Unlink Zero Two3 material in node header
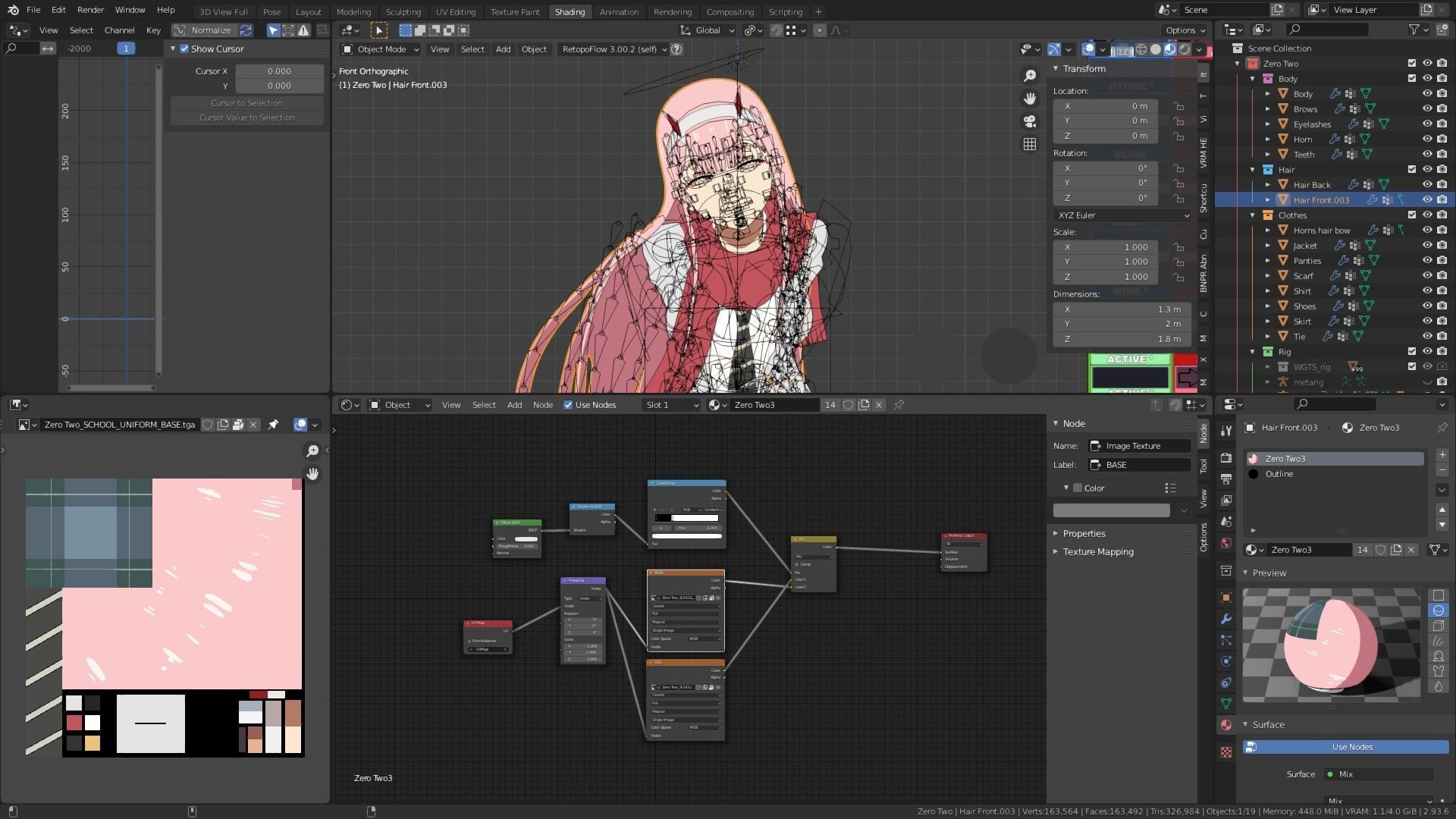The width and height of the screenshot is (1456, 819). (879, 405)
